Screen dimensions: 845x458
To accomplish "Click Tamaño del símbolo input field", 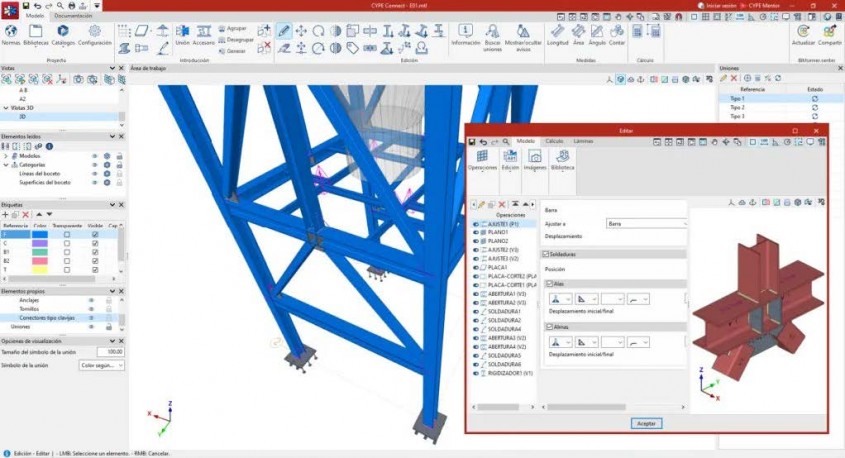I will pos(110,352).
